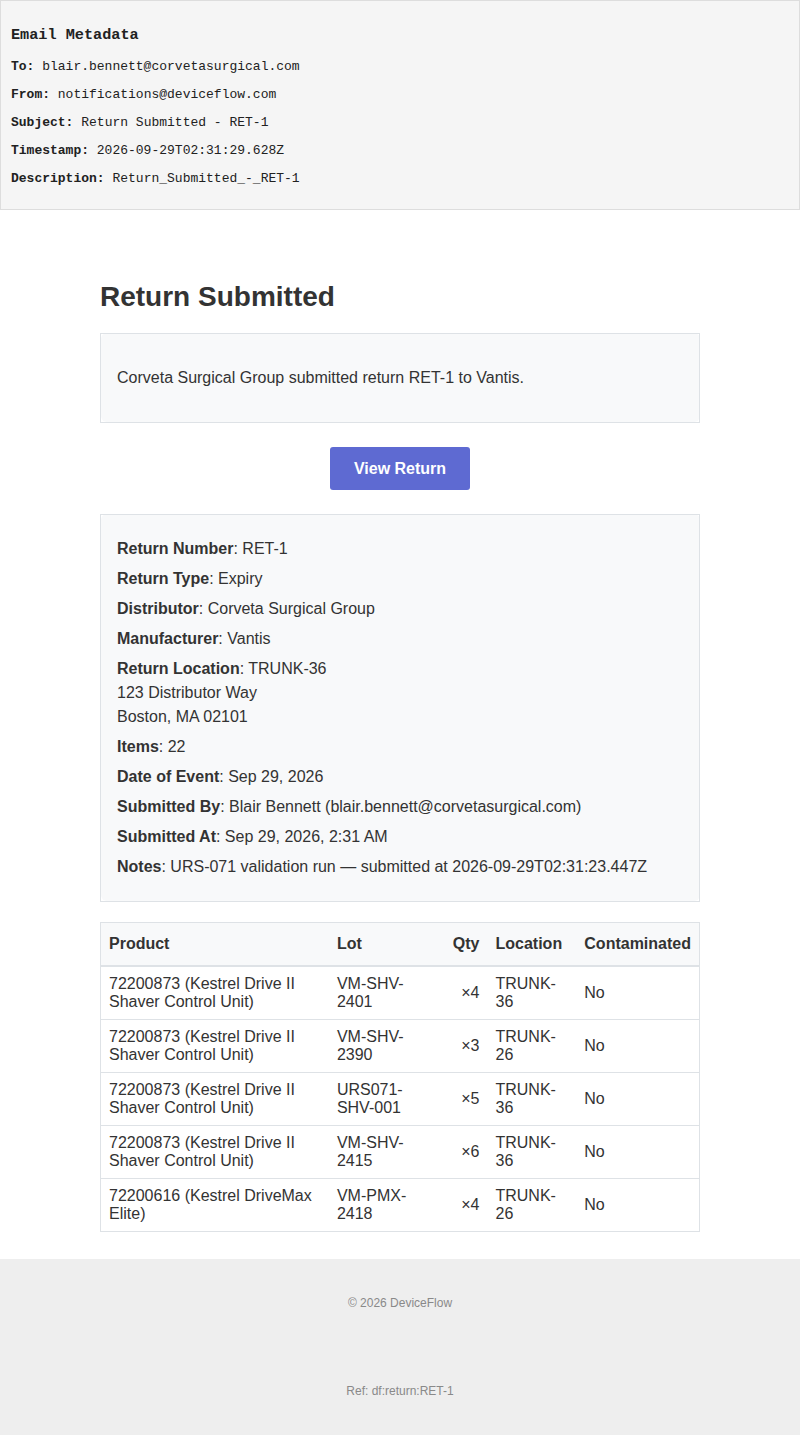Click the Return Submitted page title
The height and width of the screenshot is (1453, 800).
pos(217,297)
